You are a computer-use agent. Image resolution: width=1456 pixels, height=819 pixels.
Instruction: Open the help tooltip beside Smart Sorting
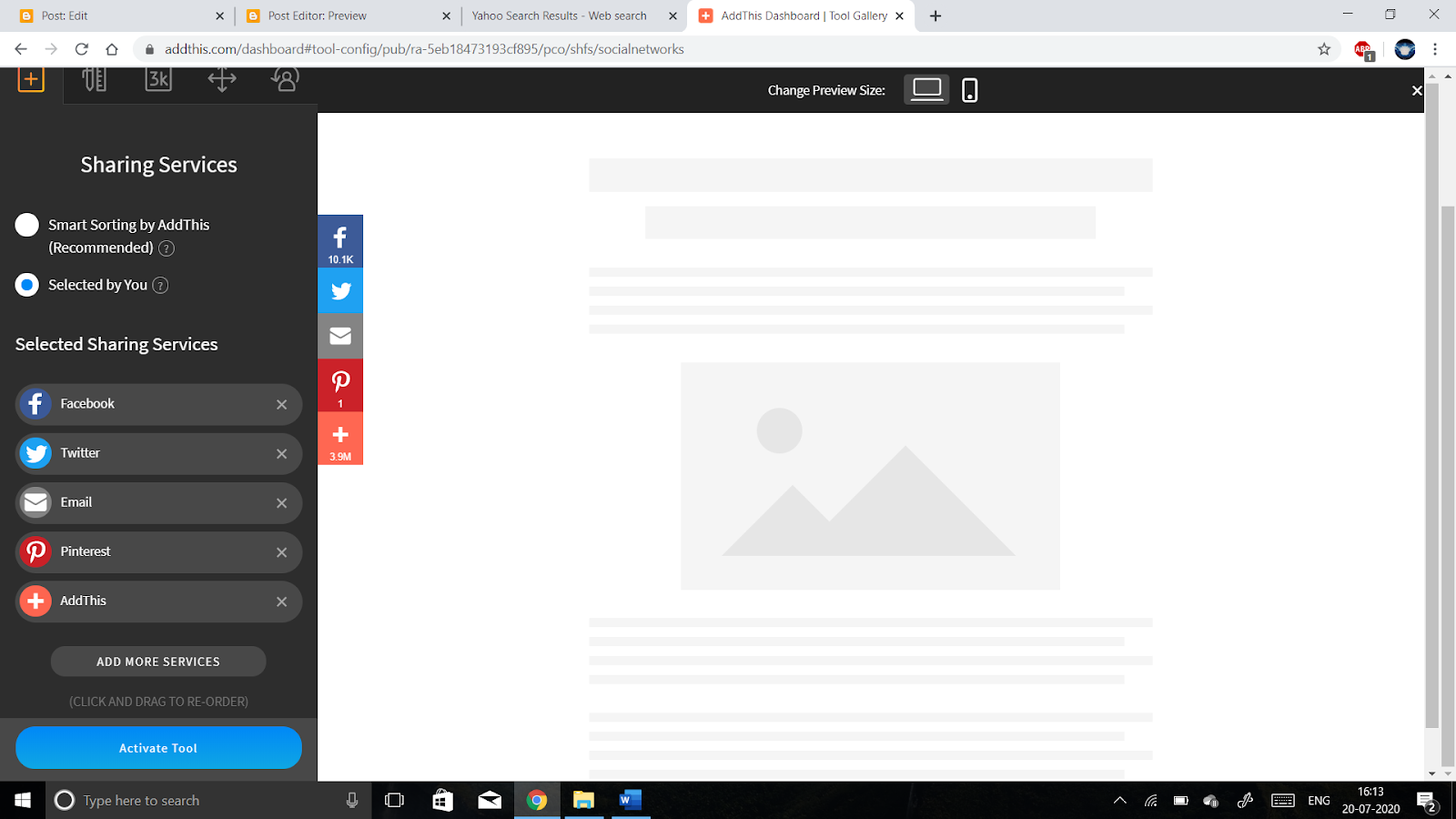pos(166,248)
